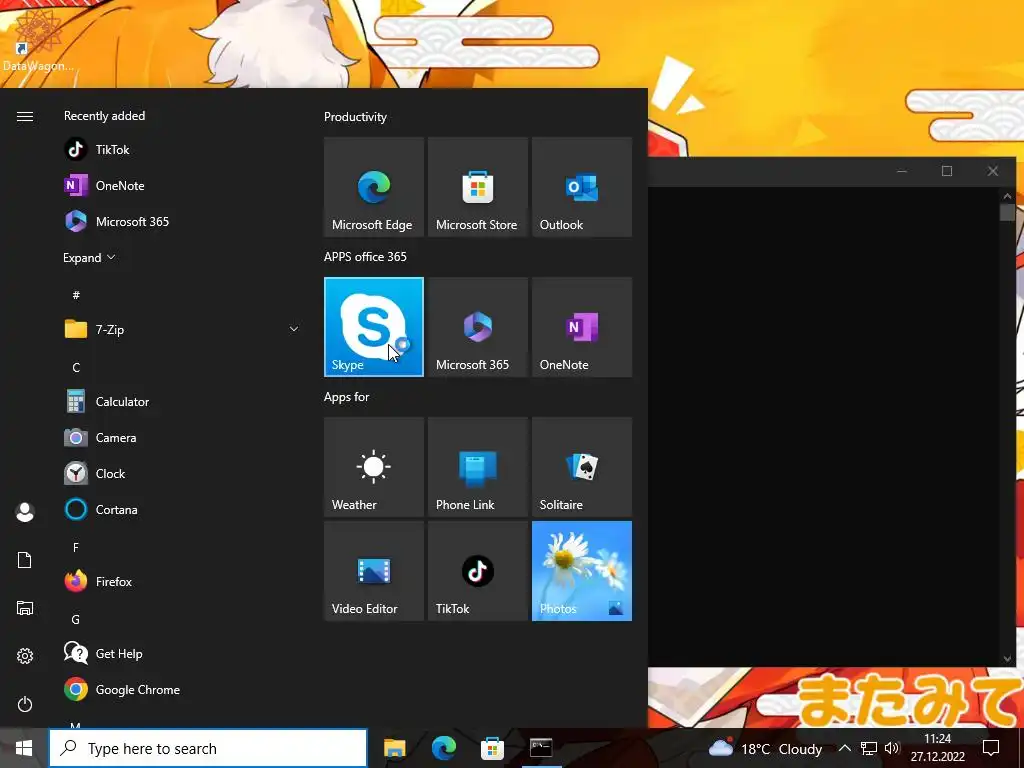Click the letter C section header
This screenshot has width=1024, height=768.
click(76, 367)
